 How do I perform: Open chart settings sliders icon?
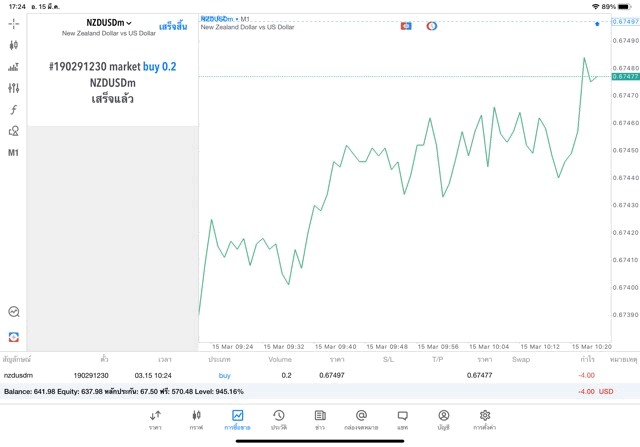click(14, 88)
